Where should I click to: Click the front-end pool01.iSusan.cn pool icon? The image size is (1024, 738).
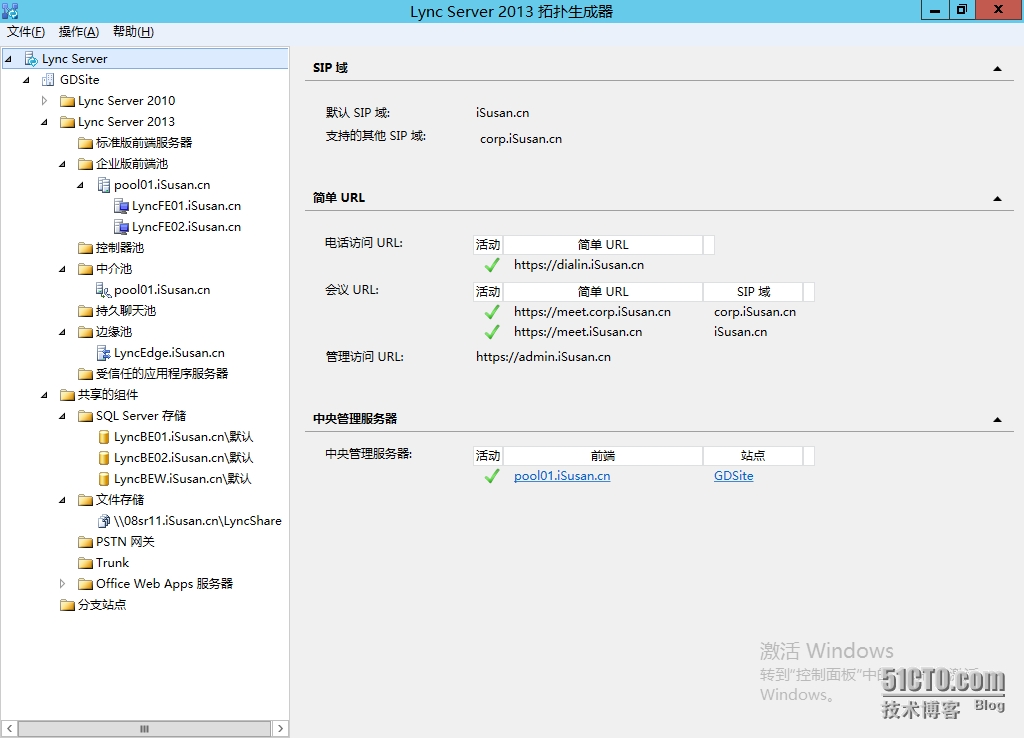103,185
